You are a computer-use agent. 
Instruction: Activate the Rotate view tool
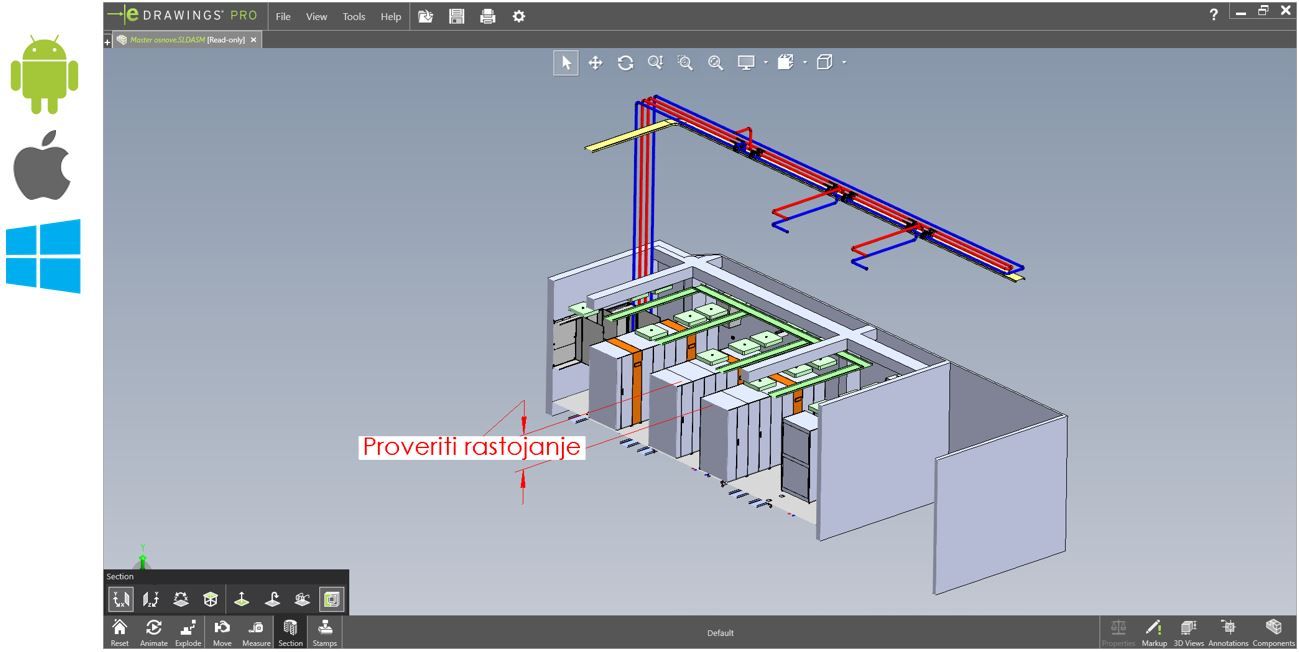[626, 63]
